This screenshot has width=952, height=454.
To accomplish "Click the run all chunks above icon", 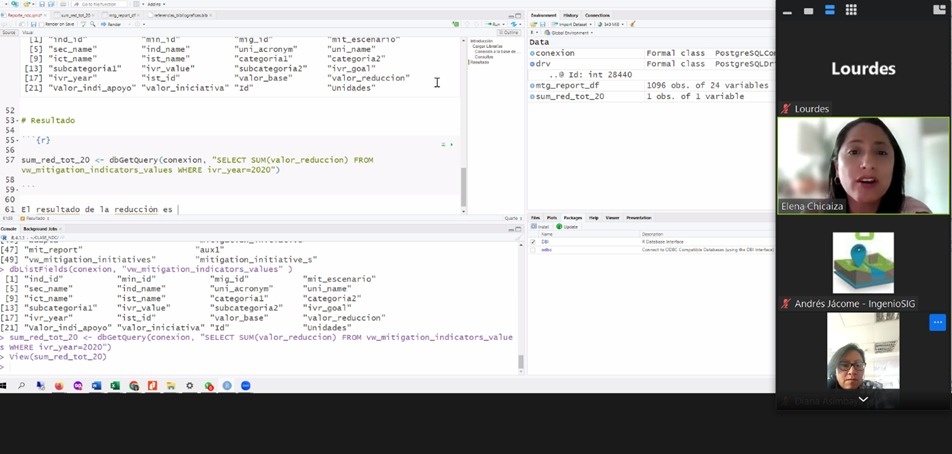I will 443,144.
